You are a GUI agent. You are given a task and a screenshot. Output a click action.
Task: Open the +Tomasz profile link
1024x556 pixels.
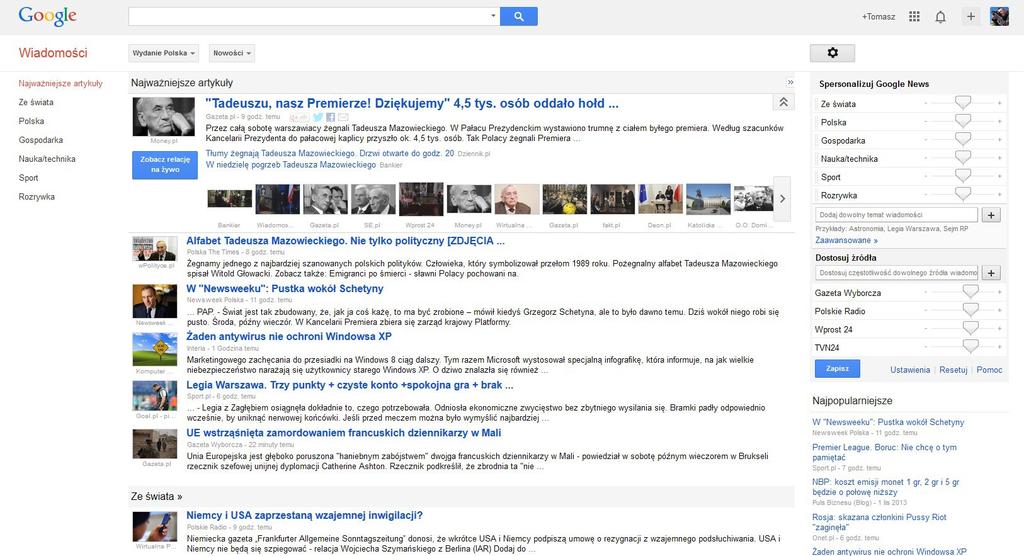tap(878, 17)
